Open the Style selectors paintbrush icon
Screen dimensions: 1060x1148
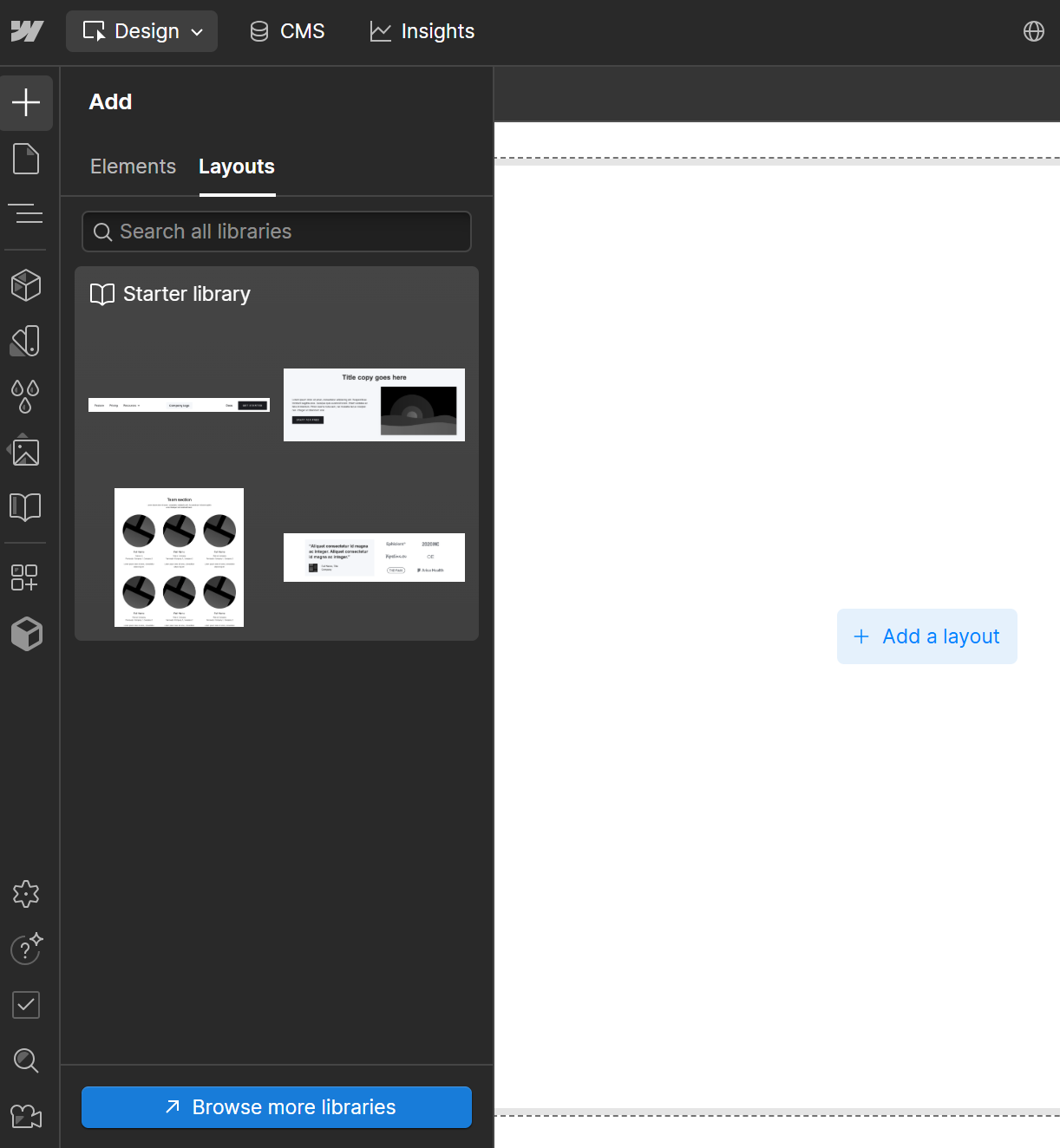26,341
